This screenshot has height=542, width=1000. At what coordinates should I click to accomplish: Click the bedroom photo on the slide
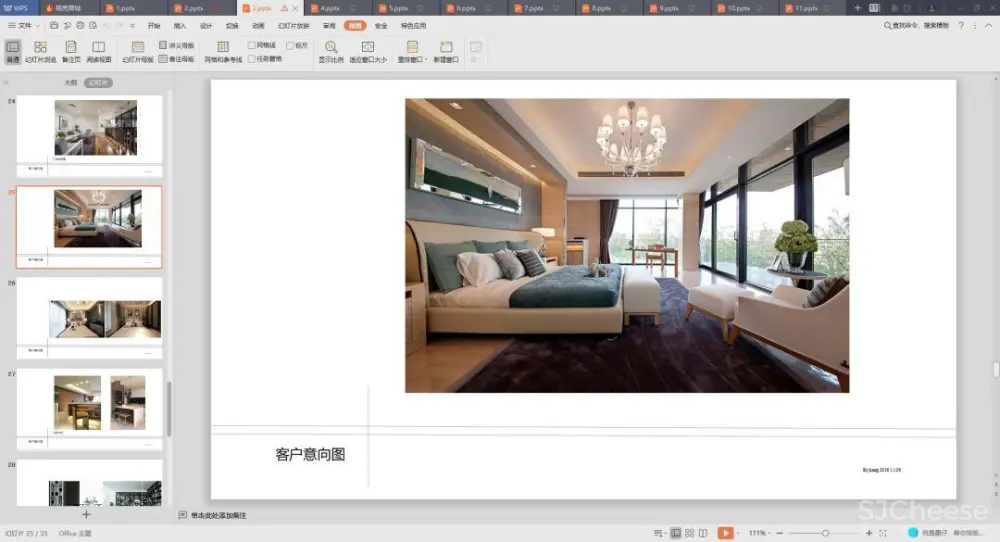(627, 245)
